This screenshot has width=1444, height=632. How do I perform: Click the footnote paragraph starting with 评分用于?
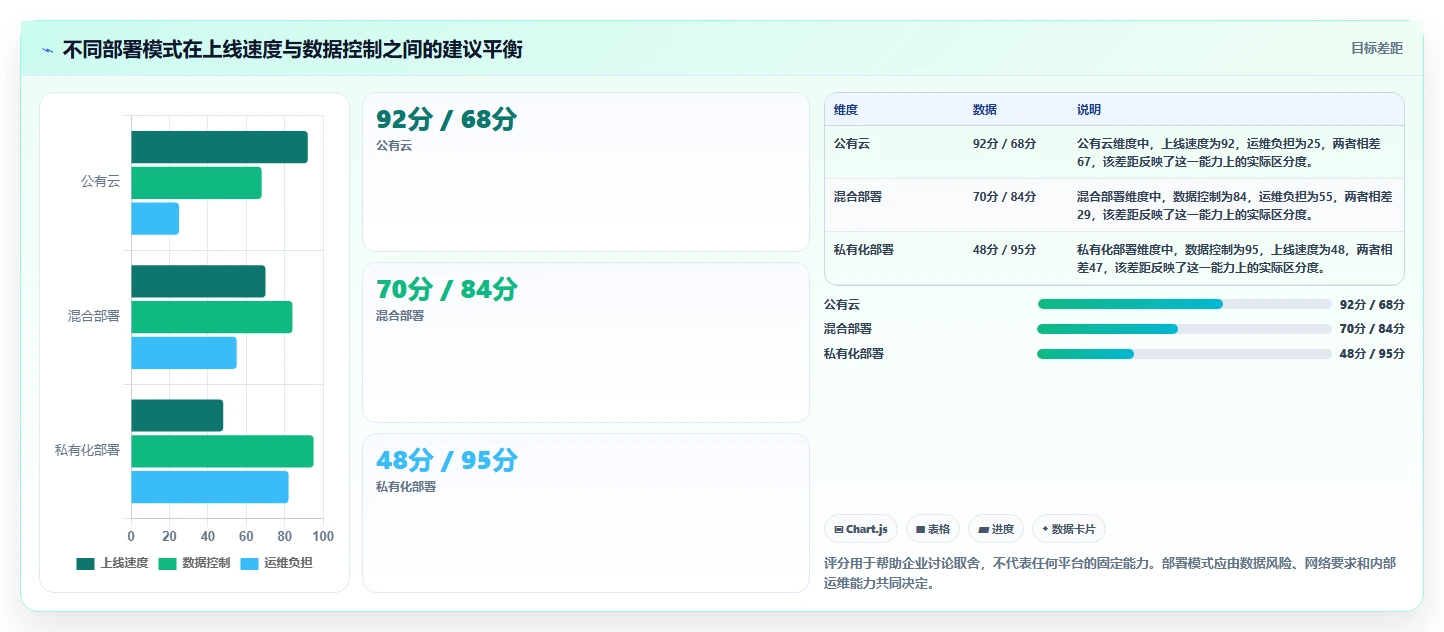1110,573
